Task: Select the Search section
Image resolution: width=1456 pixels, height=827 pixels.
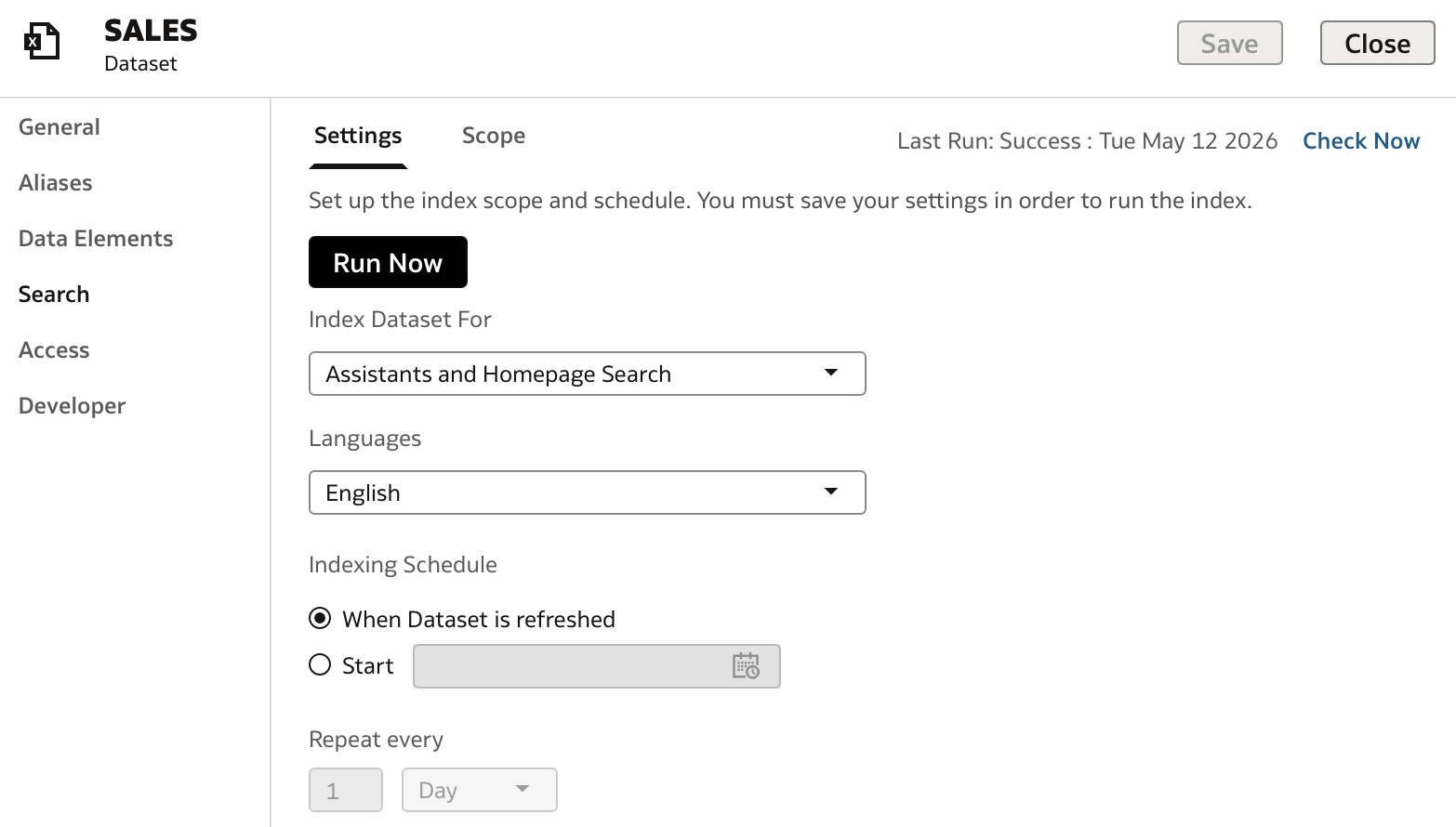Action: click(54, 295)
